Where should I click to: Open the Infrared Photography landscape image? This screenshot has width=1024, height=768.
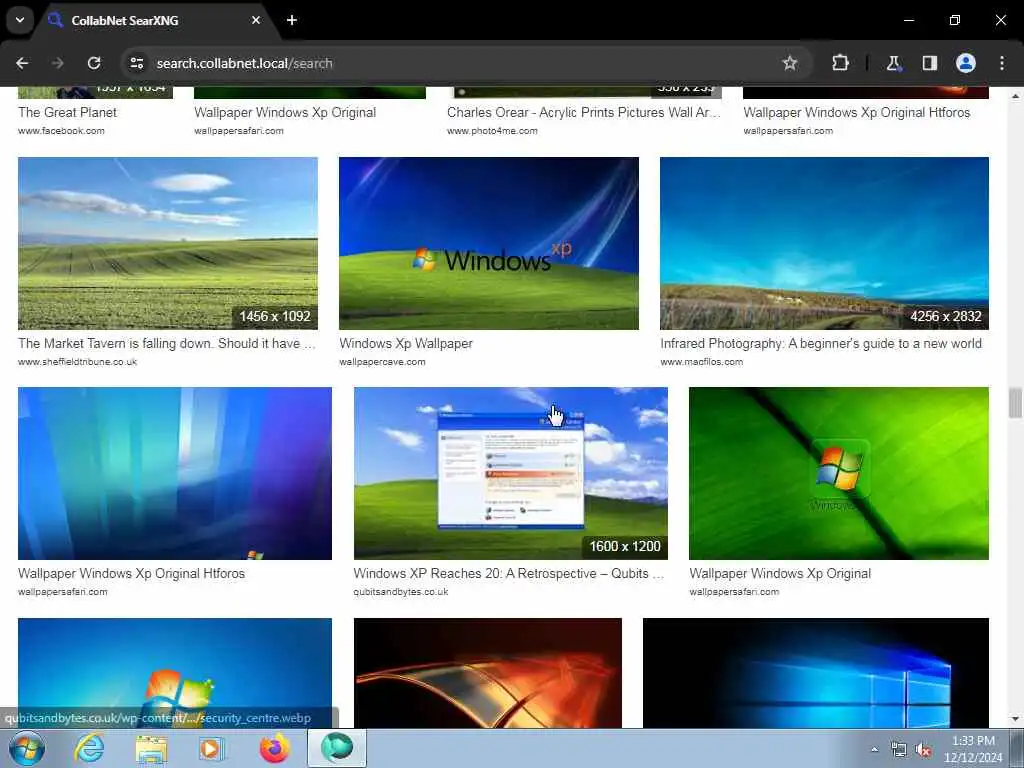pos(824,243)
